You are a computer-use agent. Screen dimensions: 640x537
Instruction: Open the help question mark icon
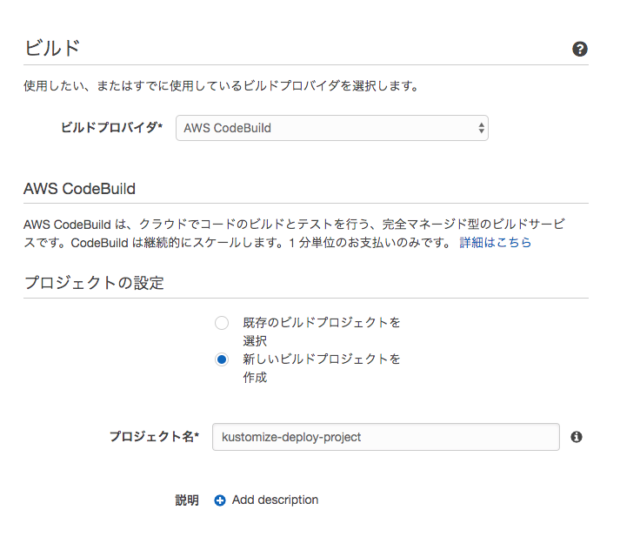click(580, 49)
